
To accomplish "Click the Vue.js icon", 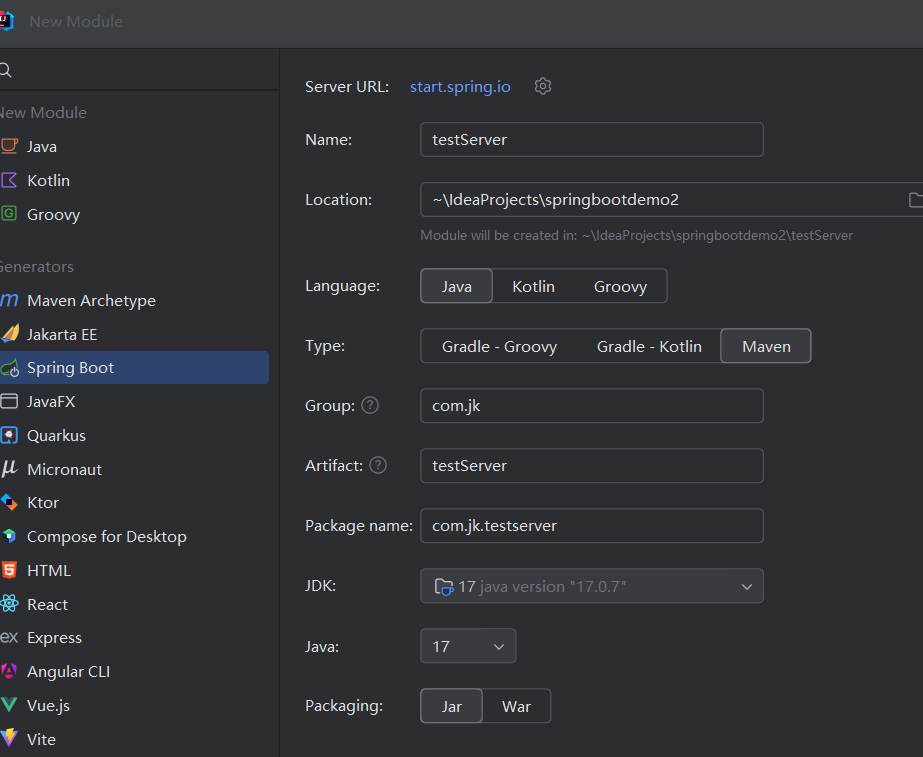I will [9, 705].
